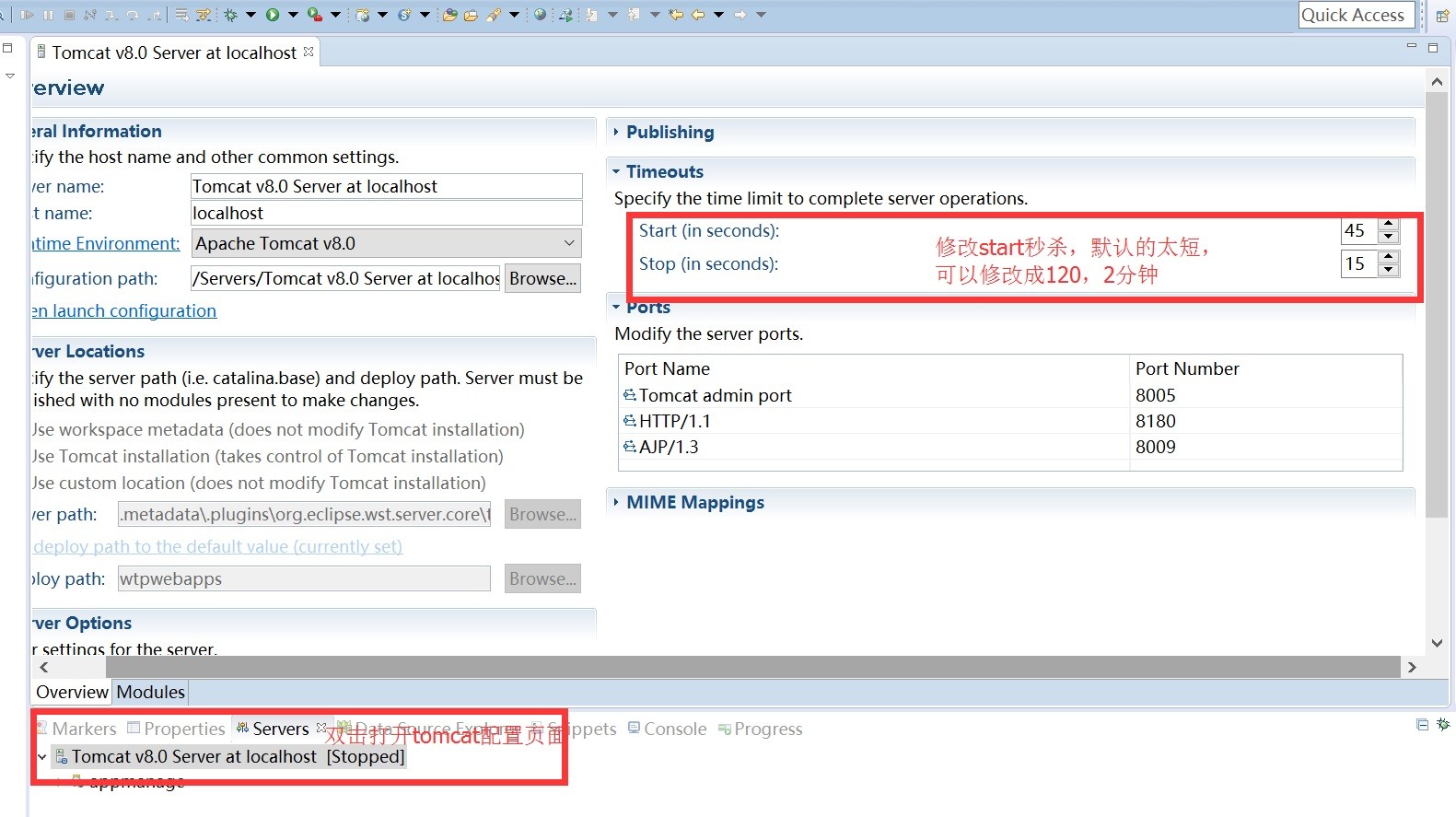Open the Console view tab
The height and width of the screenshot is (817, 1456).
[674, 729]
